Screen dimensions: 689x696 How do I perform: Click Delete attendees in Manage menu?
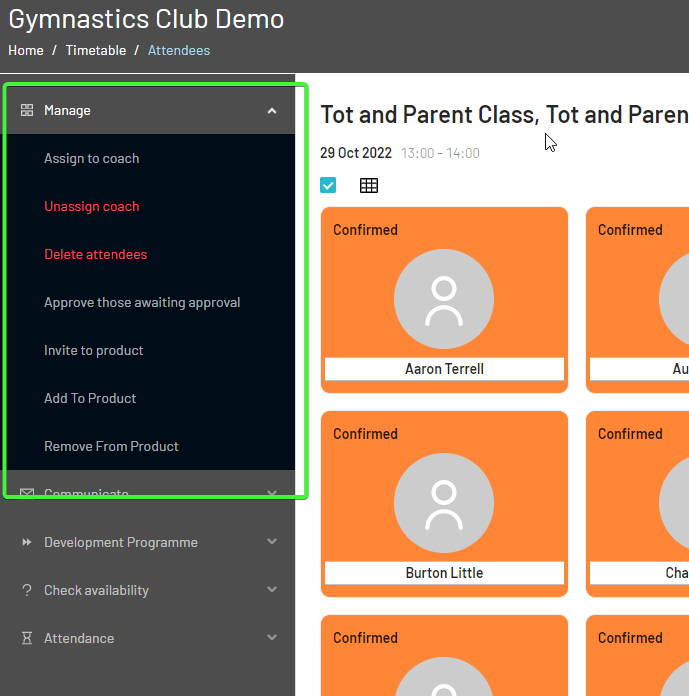(x=95, y=254)
